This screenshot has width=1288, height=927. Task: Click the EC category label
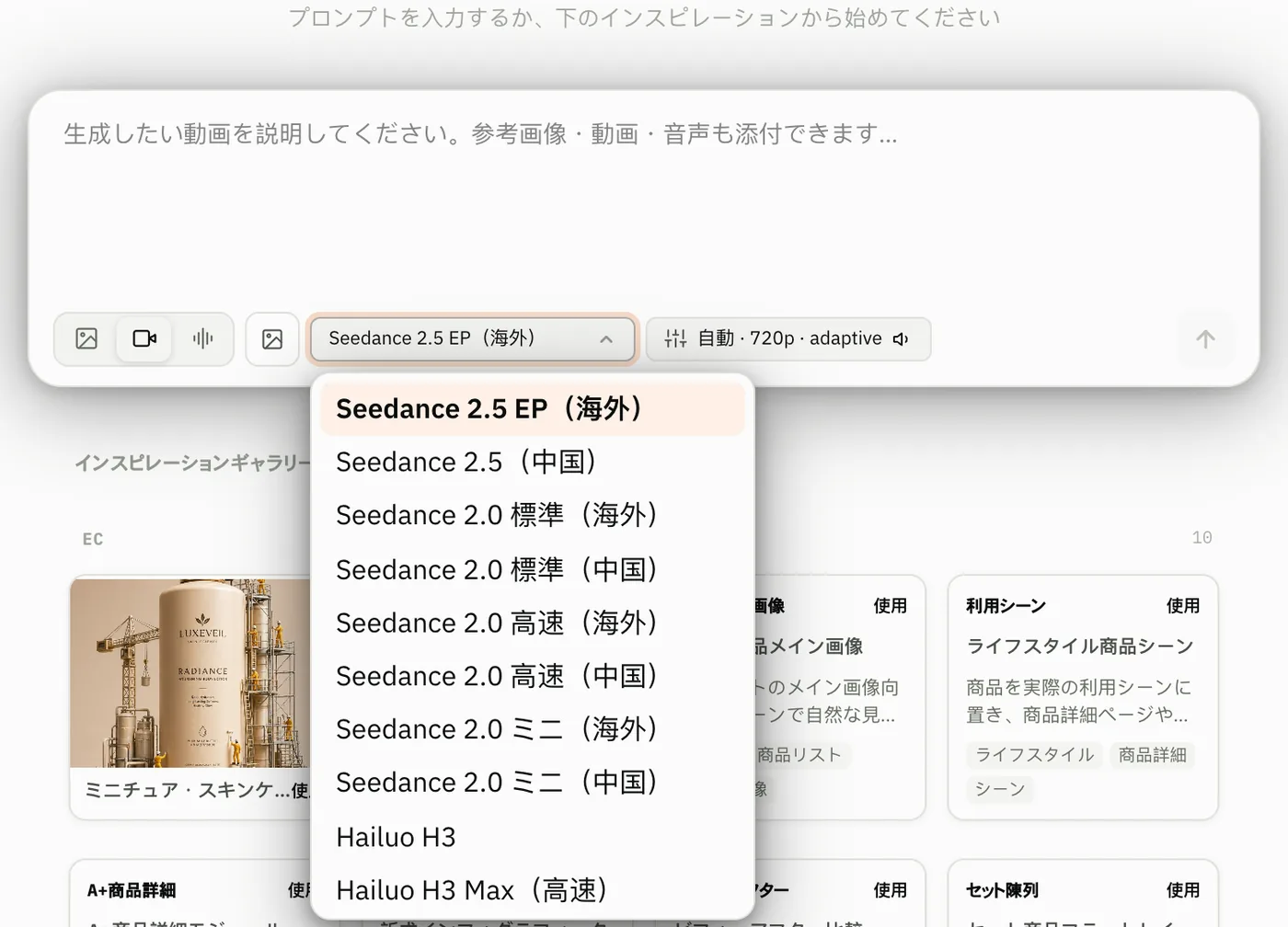tap(93, 539)
